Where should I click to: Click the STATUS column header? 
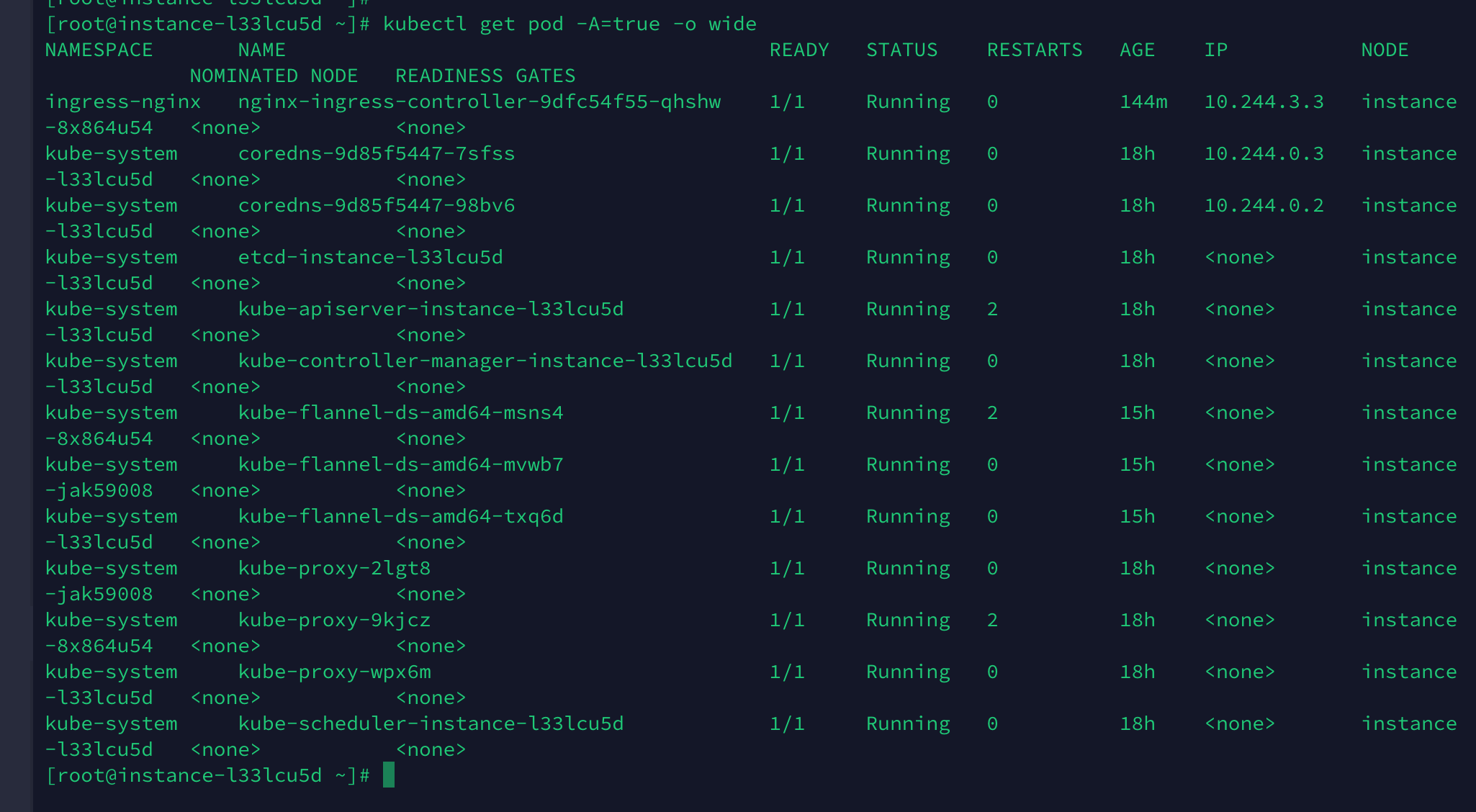coord(901,50)
